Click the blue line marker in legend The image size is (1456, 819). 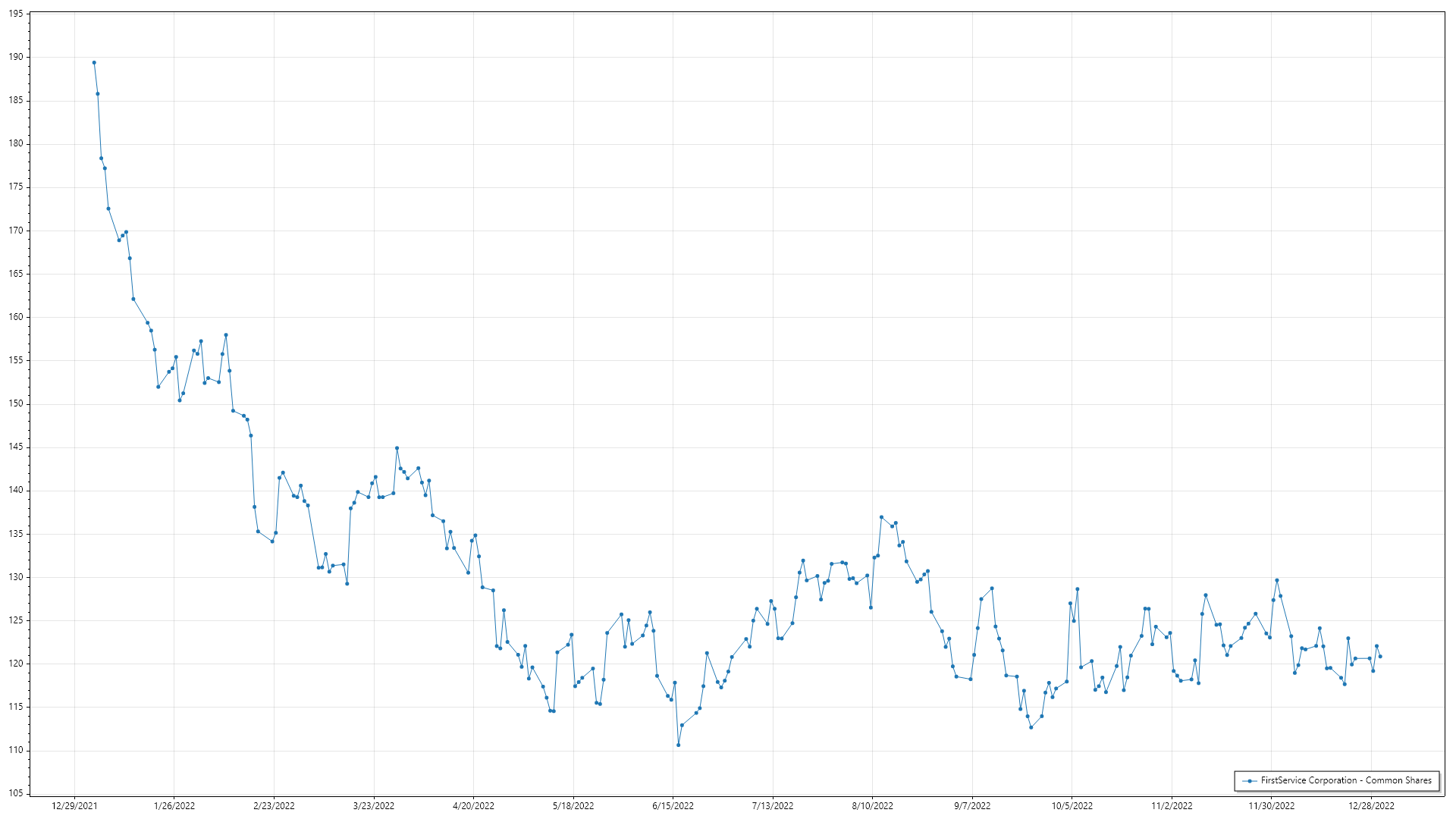click(1248, 780)
